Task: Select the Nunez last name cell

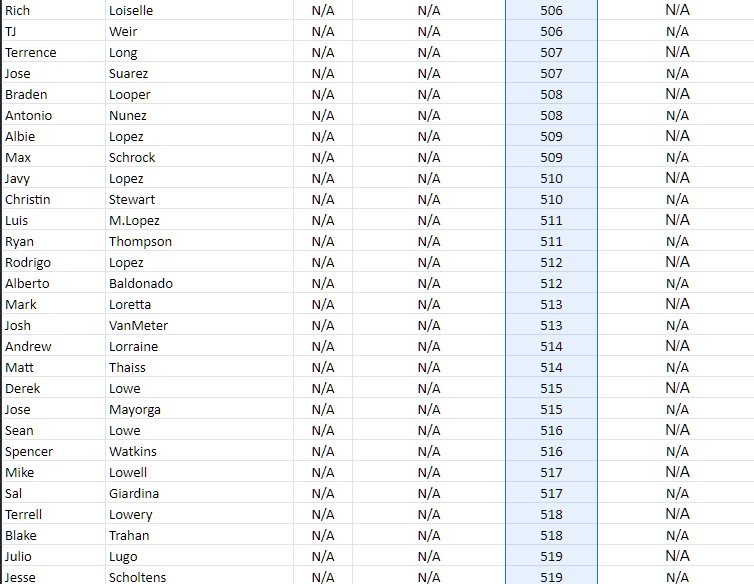Action: tap(199, 115)
